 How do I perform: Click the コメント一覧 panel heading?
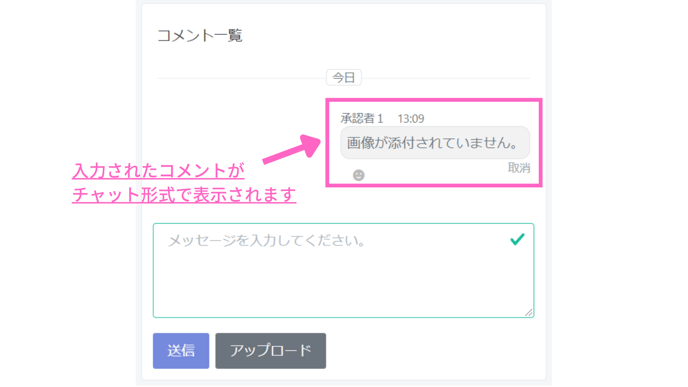click(x=200, y=36)
